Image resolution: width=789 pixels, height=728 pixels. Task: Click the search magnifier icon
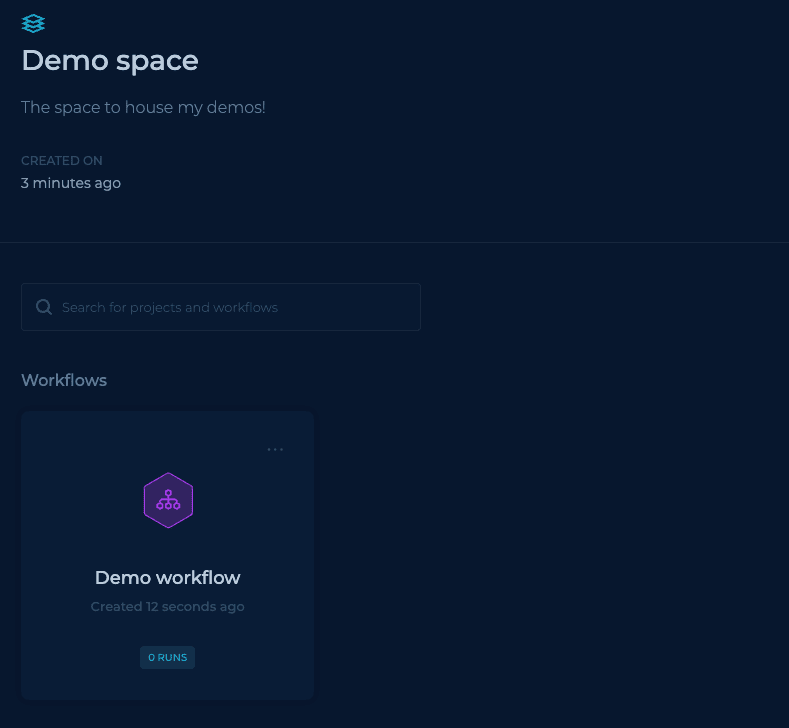click(x=44, y=307)
